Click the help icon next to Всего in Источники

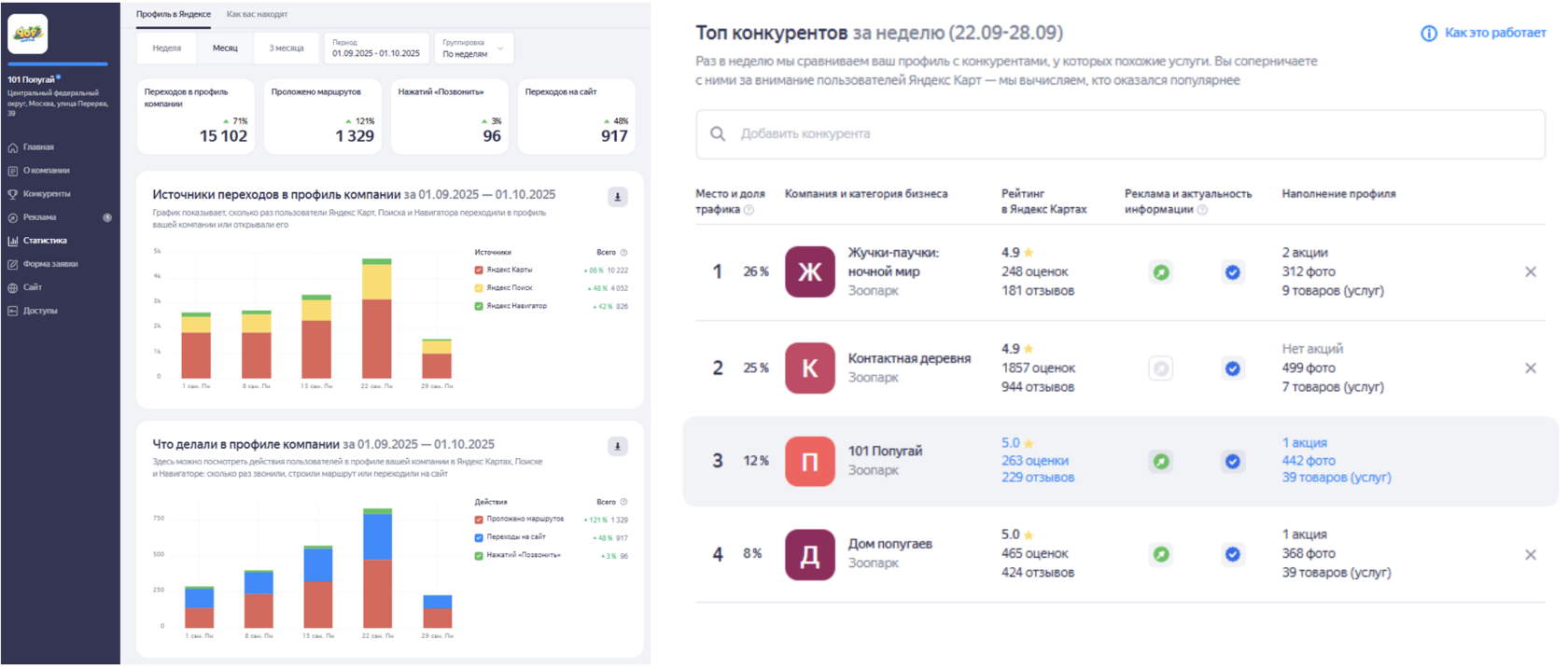pos(624,252)
